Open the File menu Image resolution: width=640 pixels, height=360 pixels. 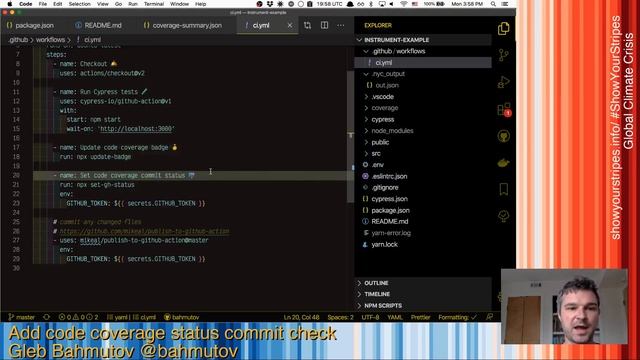click(42, 4)
